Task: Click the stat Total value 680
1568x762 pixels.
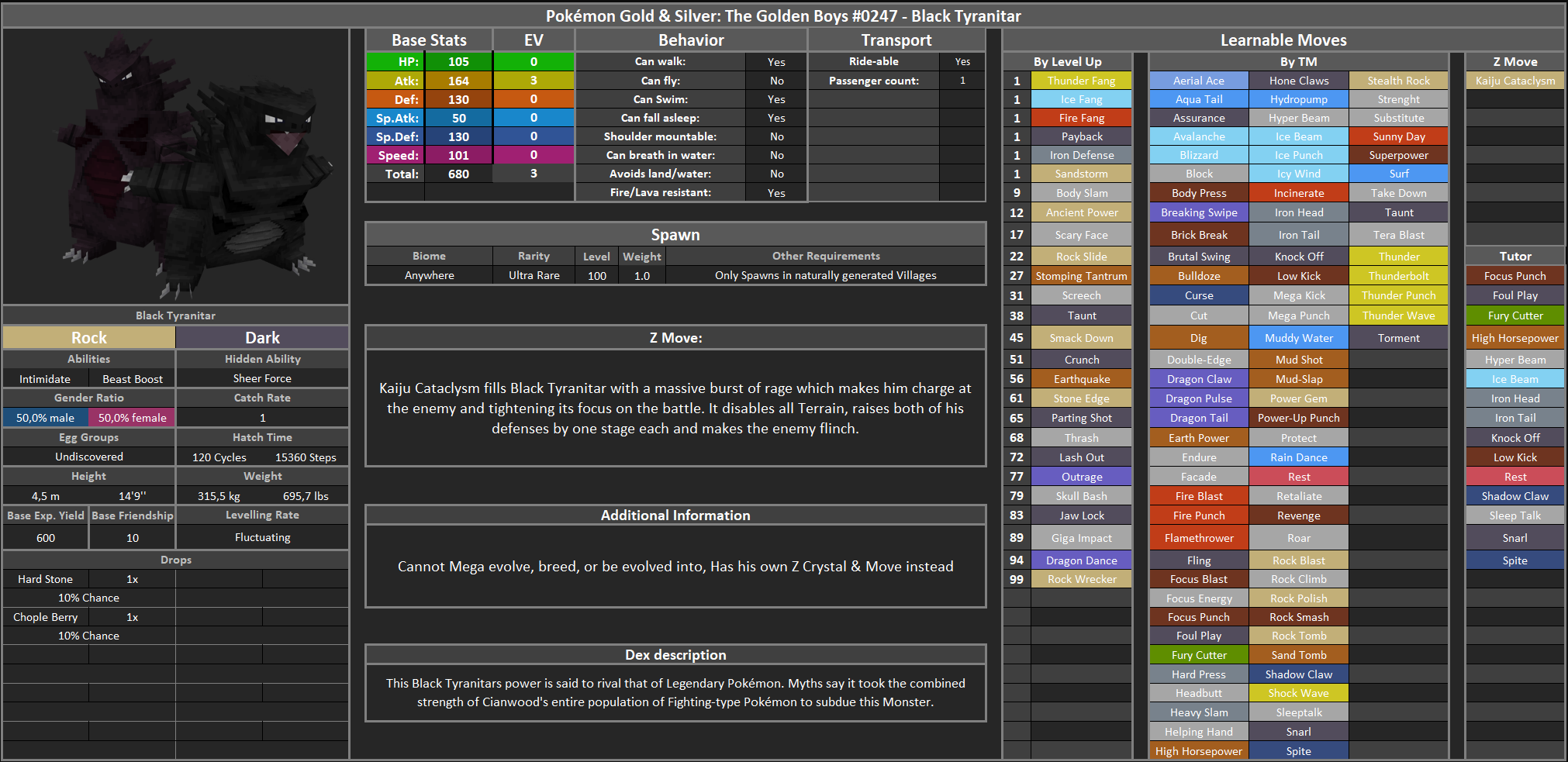Action: [458, 174]
